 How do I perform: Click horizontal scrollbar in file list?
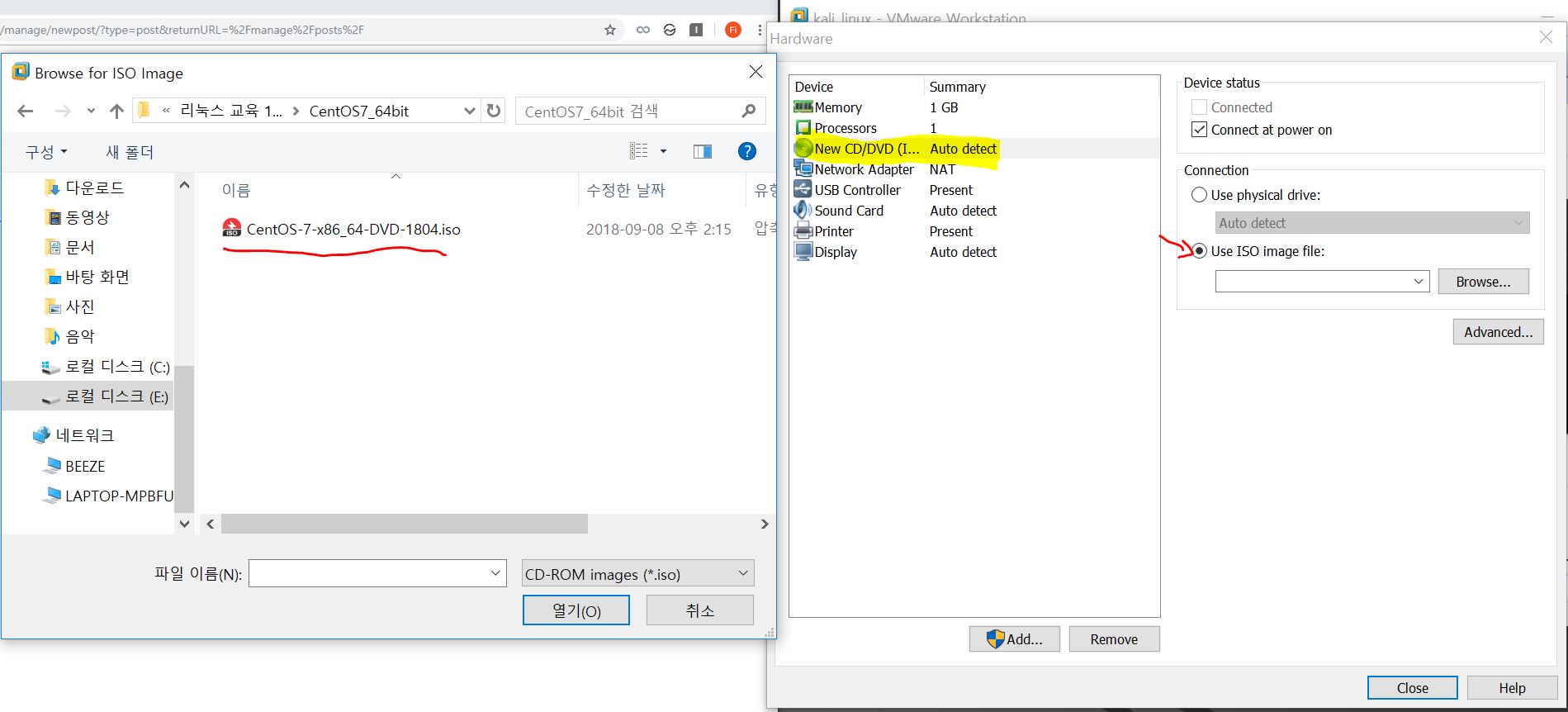tap(405, 524)
